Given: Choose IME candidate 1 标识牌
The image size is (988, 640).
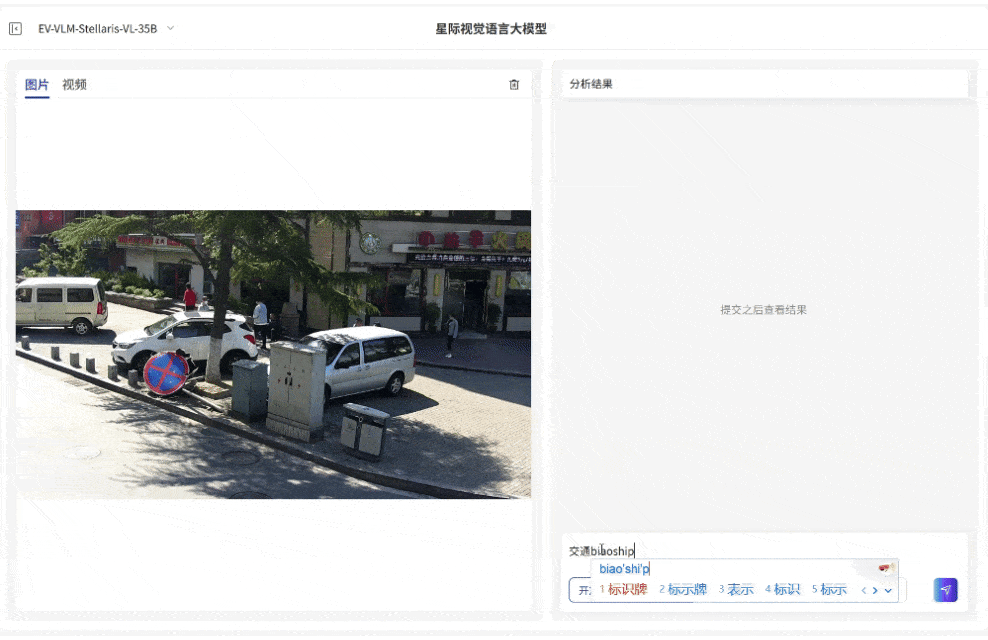Looking at the screenshot, I should point(623,590).
